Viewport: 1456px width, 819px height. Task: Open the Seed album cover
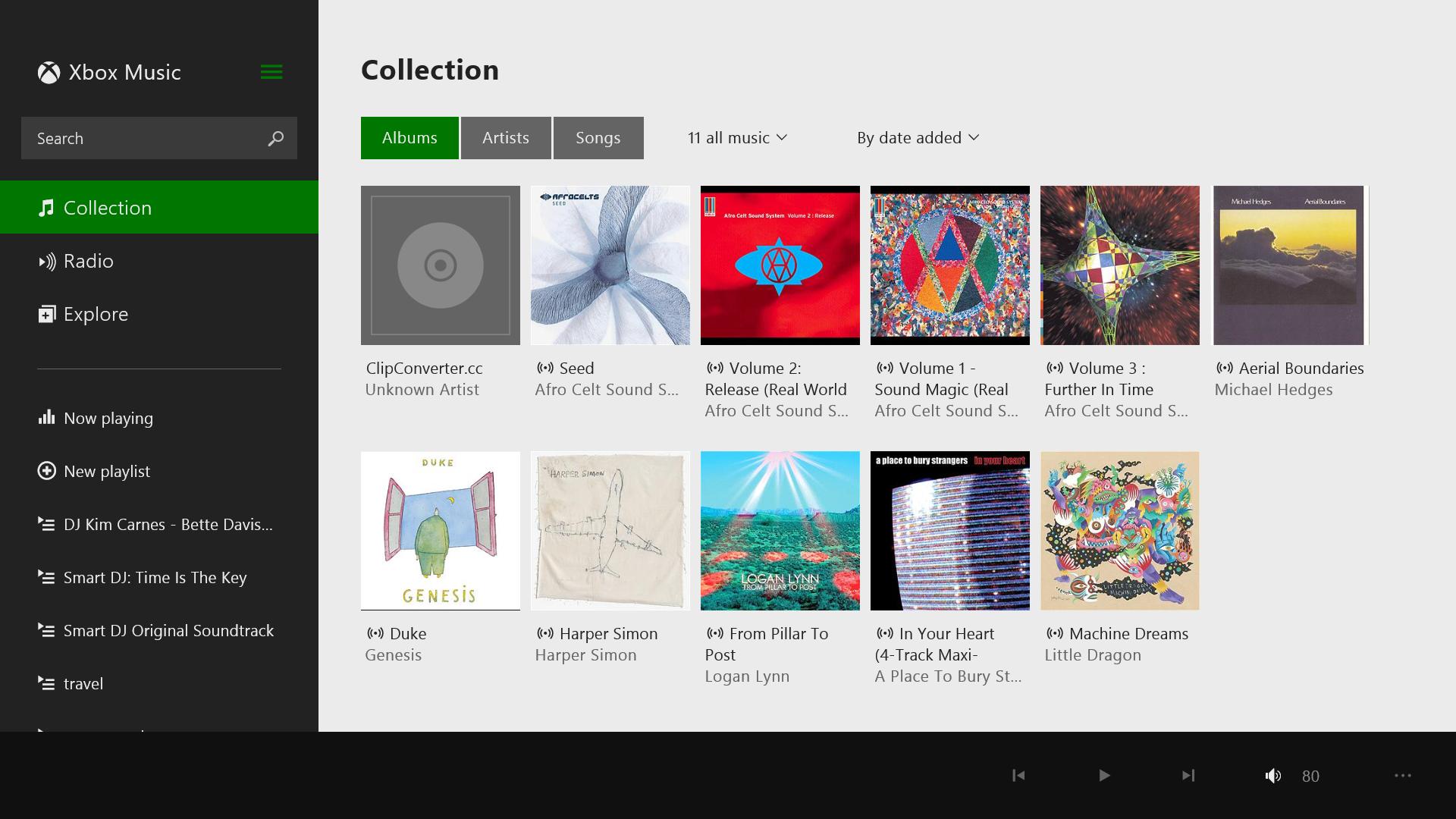(610, 265)
